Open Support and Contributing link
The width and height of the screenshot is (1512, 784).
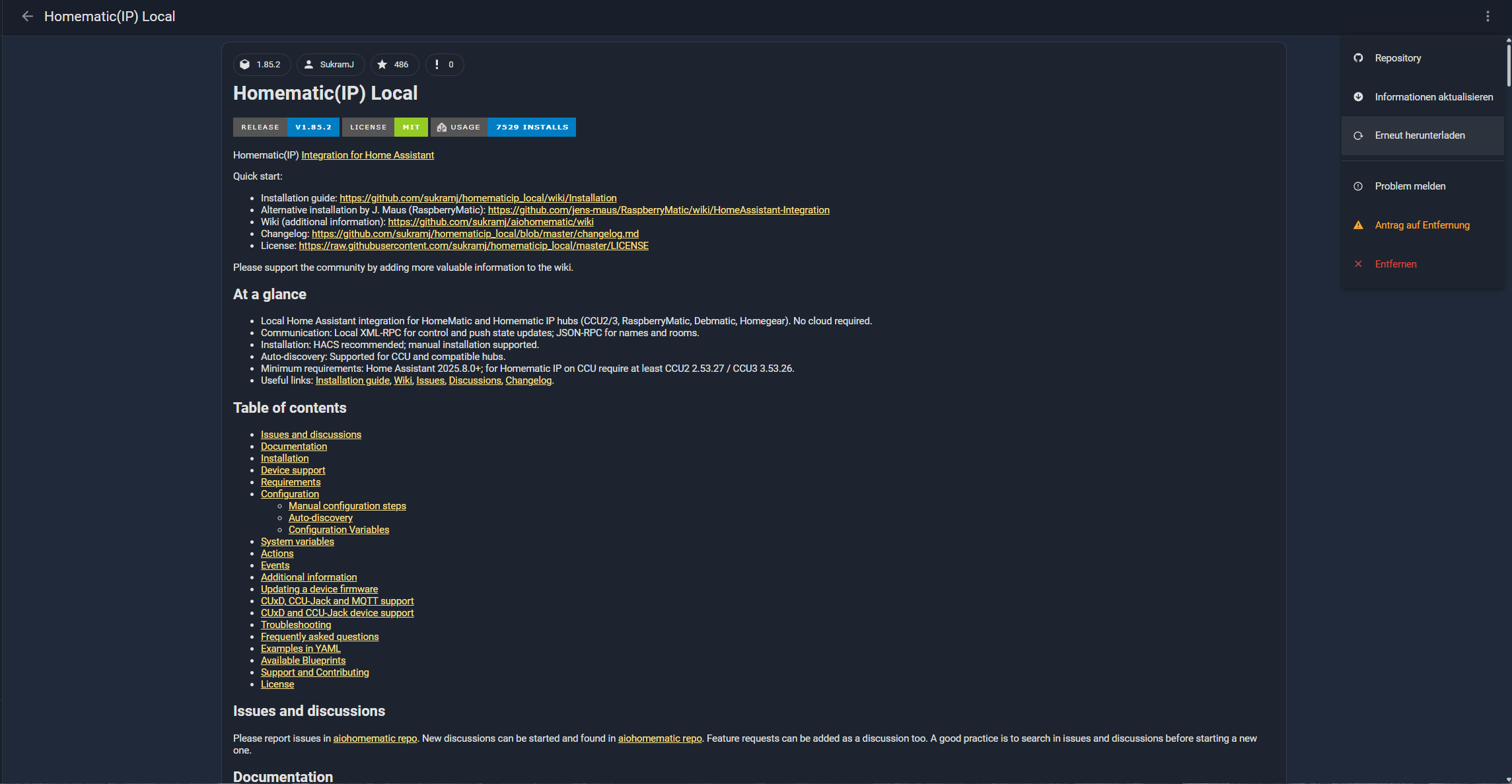[314, 672]
